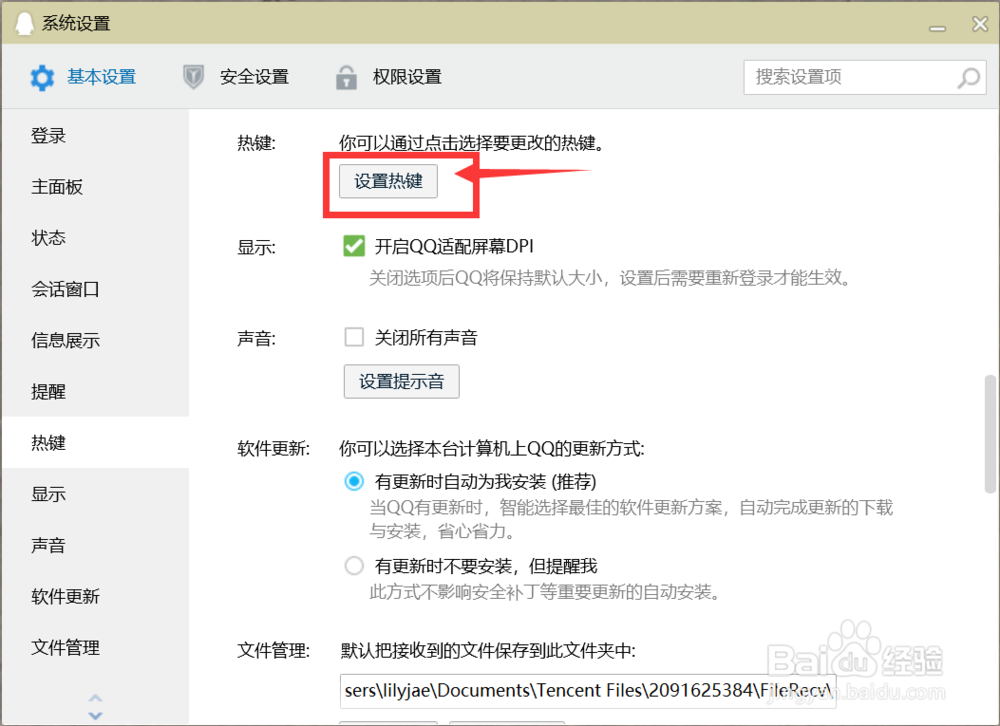Click the shield icon for 安全设置
This screenshot has height=726, width=1000.
pyautogui.click(x=193, y=77)
